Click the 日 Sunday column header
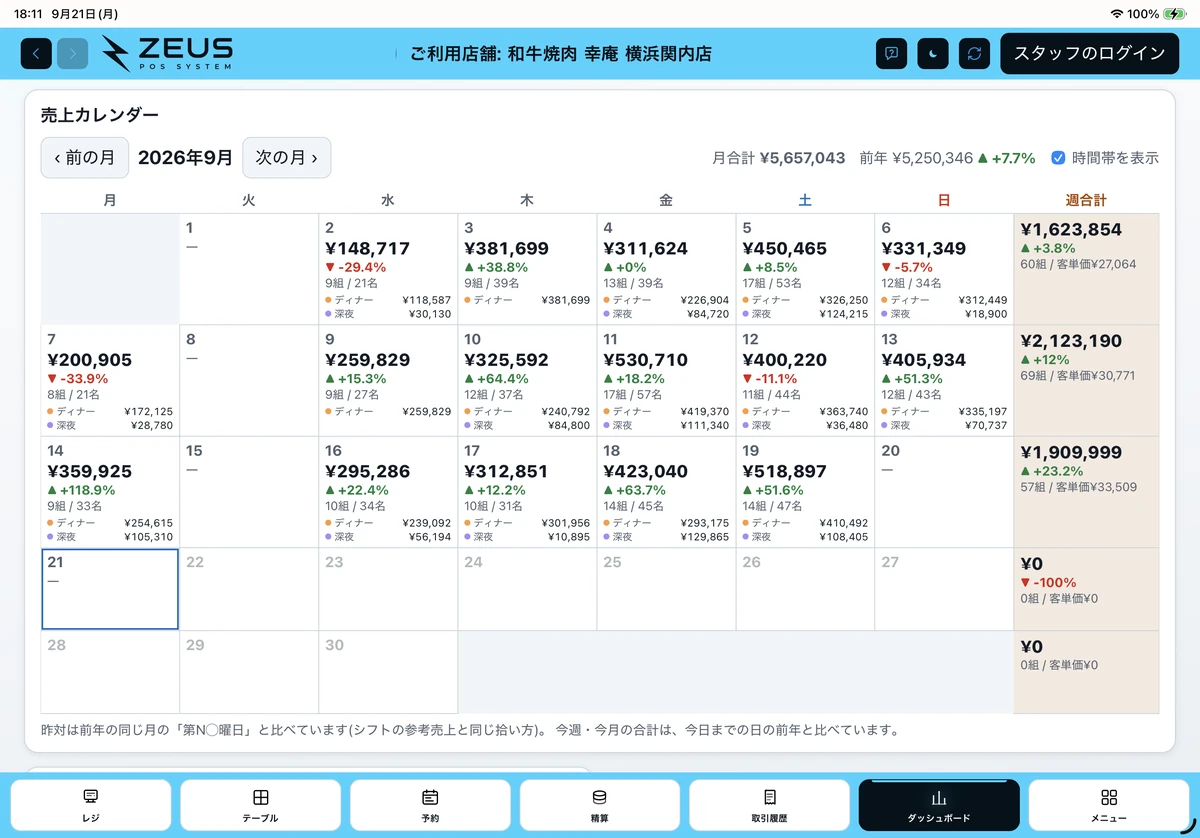 (944, 200)
